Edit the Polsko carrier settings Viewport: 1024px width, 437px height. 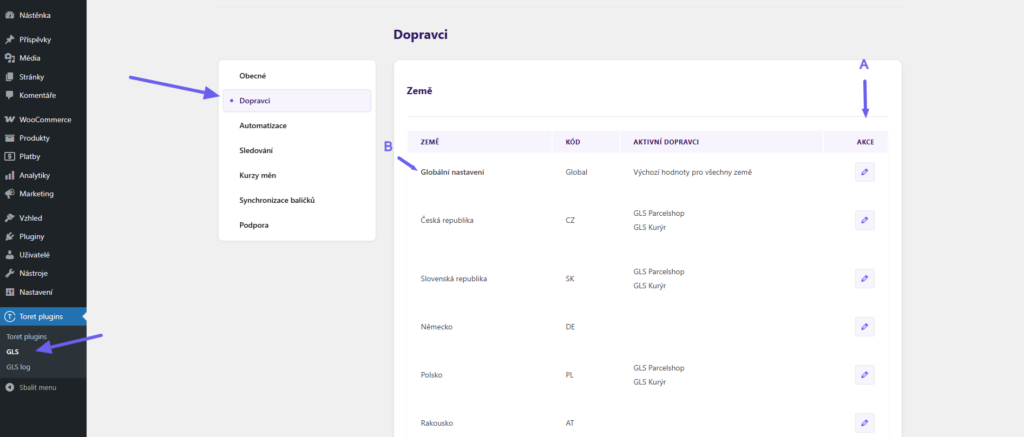pyautogui.click(x=864, y=374)
